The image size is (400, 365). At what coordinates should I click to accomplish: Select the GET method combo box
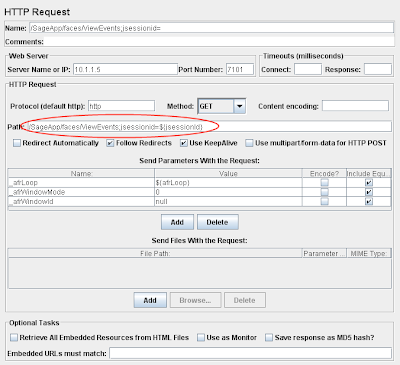222,106
